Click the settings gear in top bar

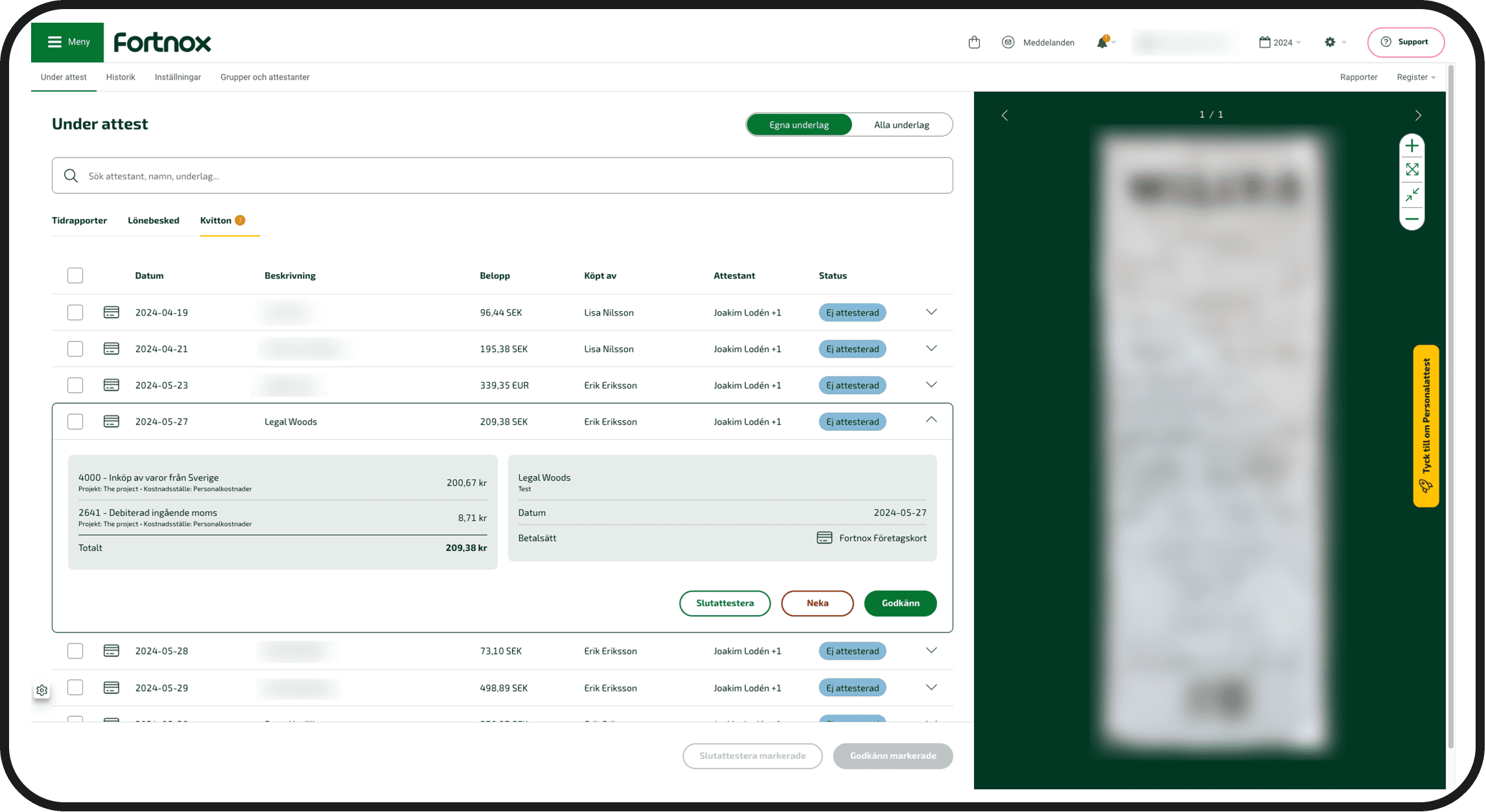point(1330,42)
